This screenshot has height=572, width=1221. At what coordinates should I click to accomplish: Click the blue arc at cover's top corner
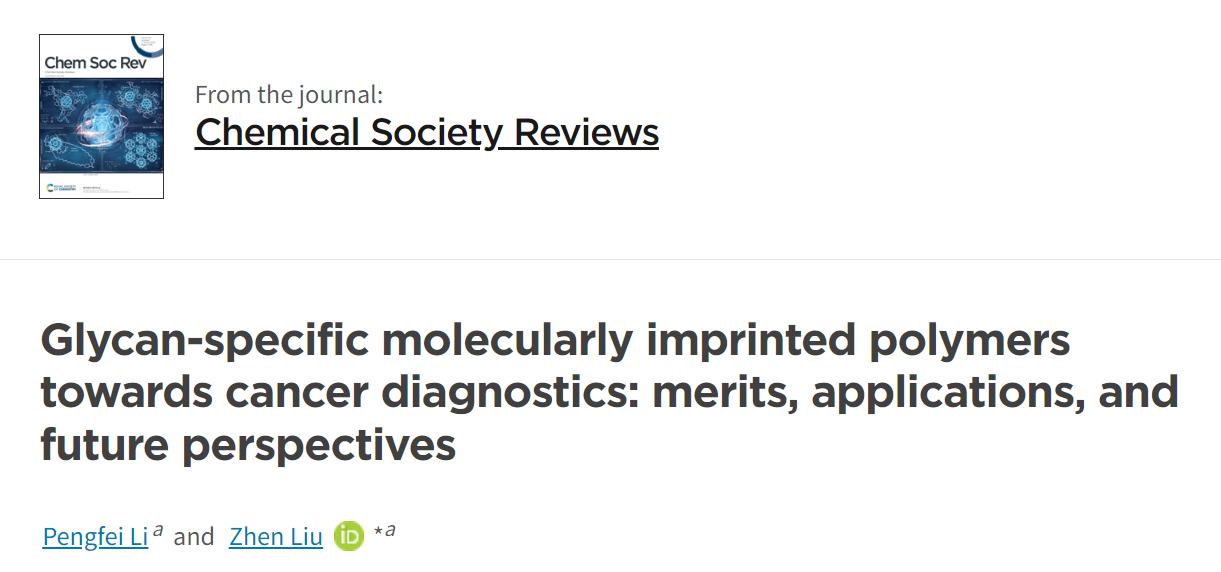(148, 43)
